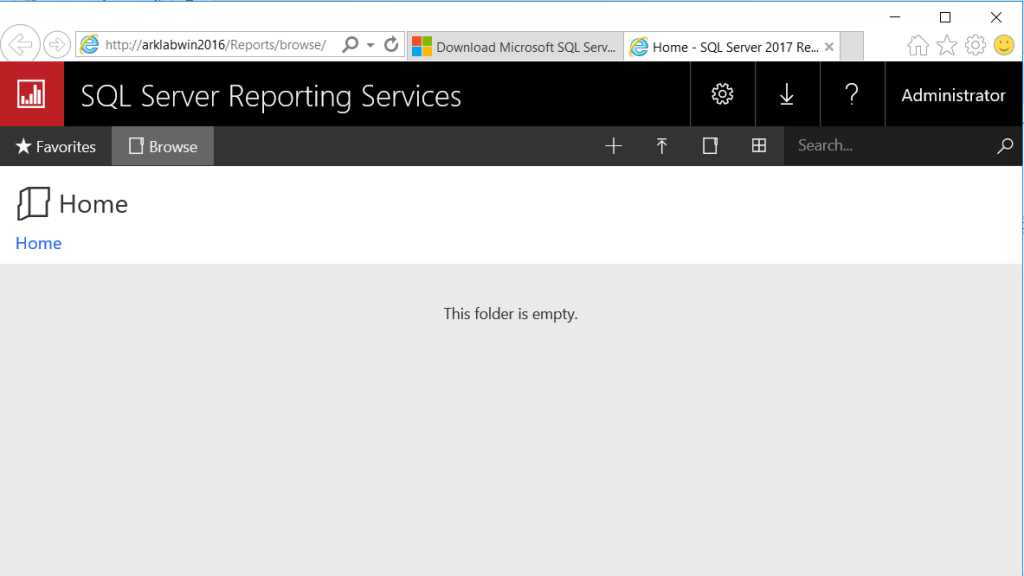Click the Home folder icon beside title
This screenshot has width=1024, height=576.
point(33,203)
